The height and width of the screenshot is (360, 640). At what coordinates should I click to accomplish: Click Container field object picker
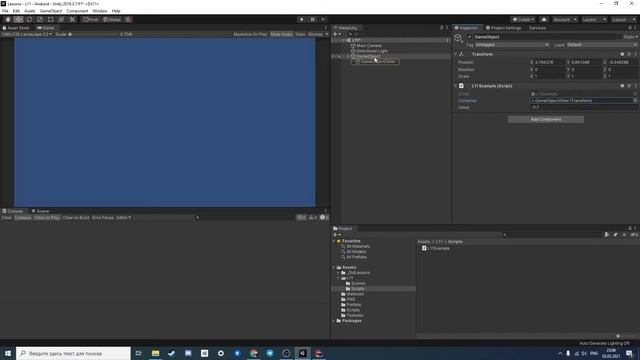635,100
